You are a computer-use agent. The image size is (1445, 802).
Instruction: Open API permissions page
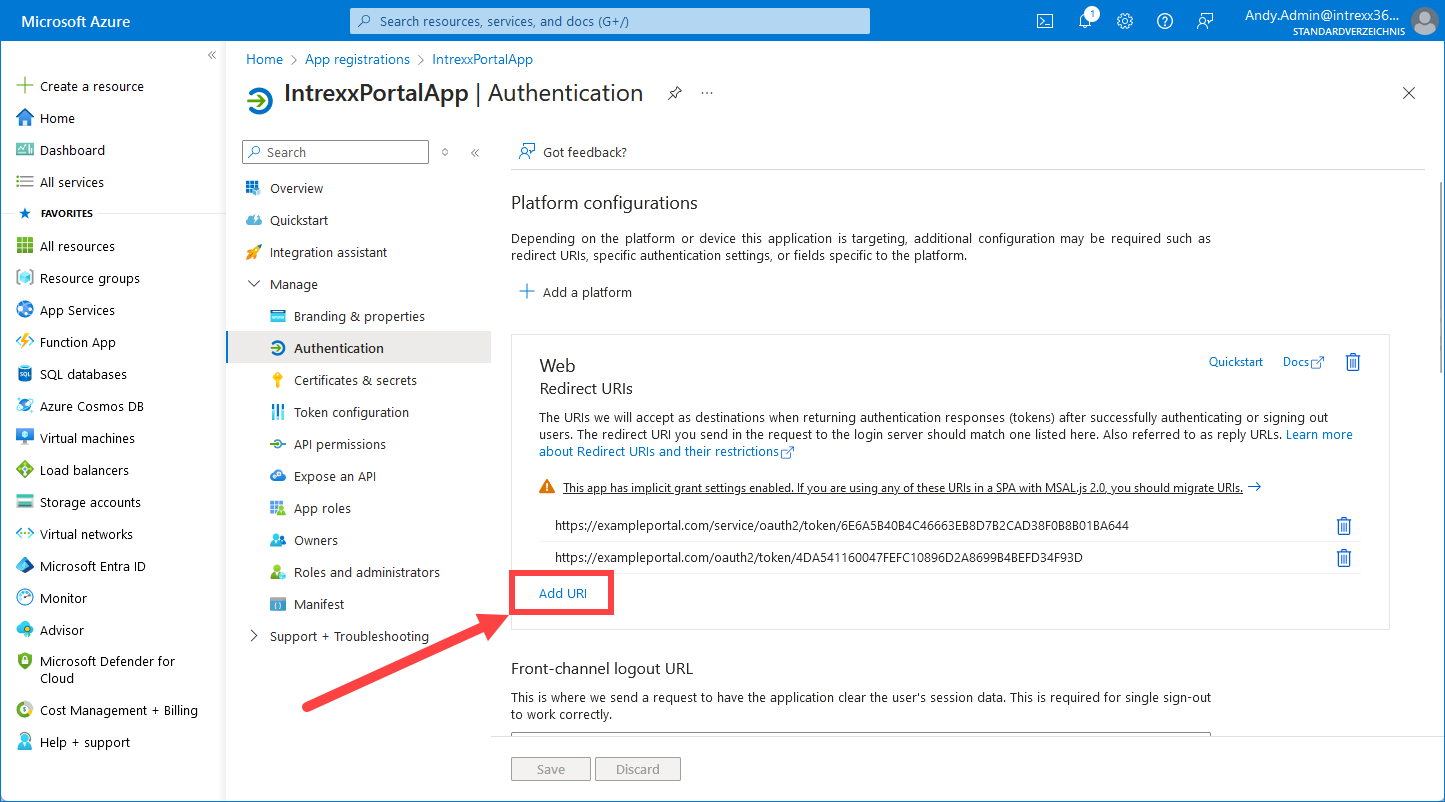(339, 445)
